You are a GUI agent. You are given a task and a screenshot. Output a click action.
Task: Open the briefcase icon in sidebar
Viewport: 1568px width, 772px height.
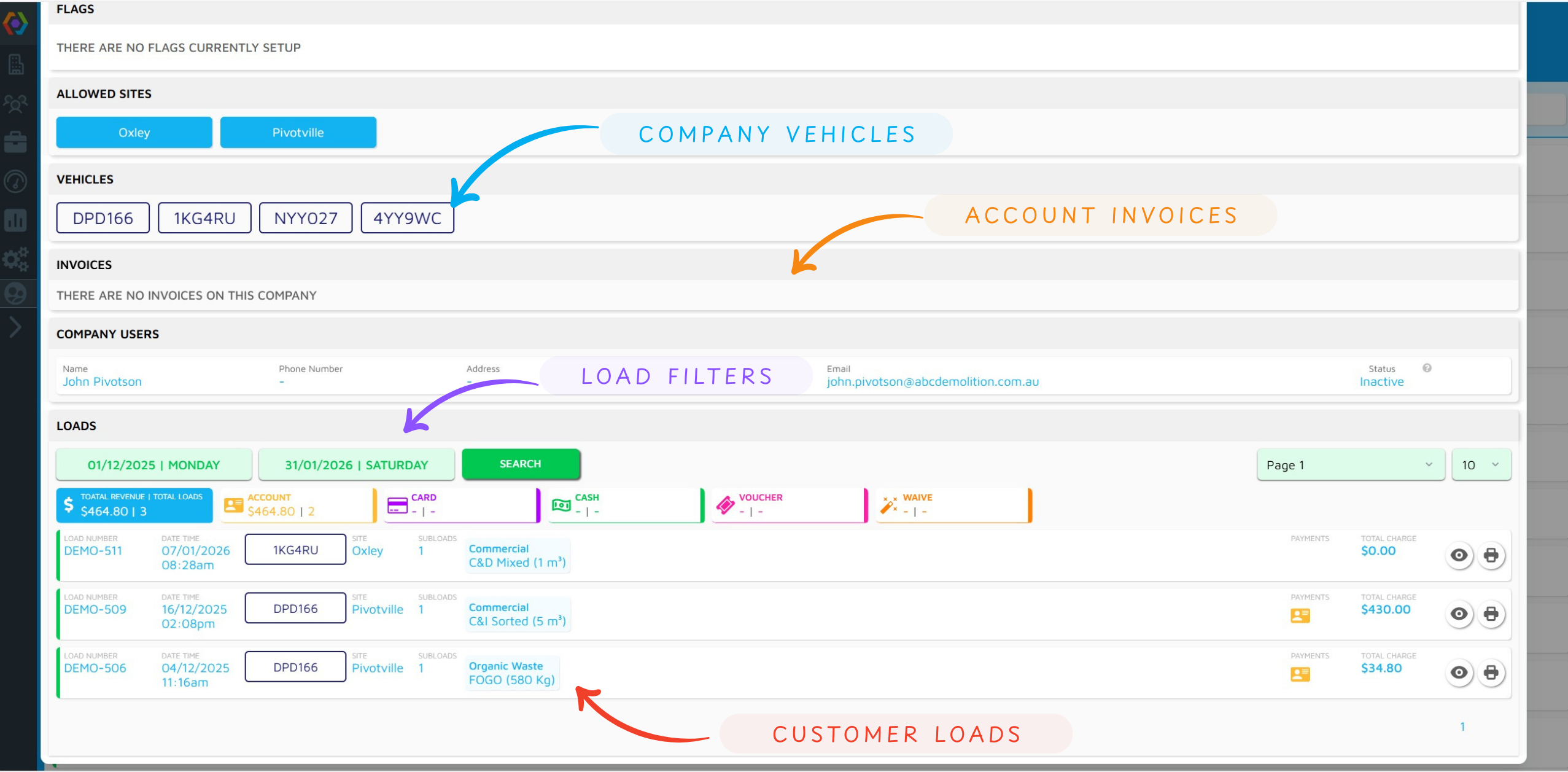(x=15, y=142)
